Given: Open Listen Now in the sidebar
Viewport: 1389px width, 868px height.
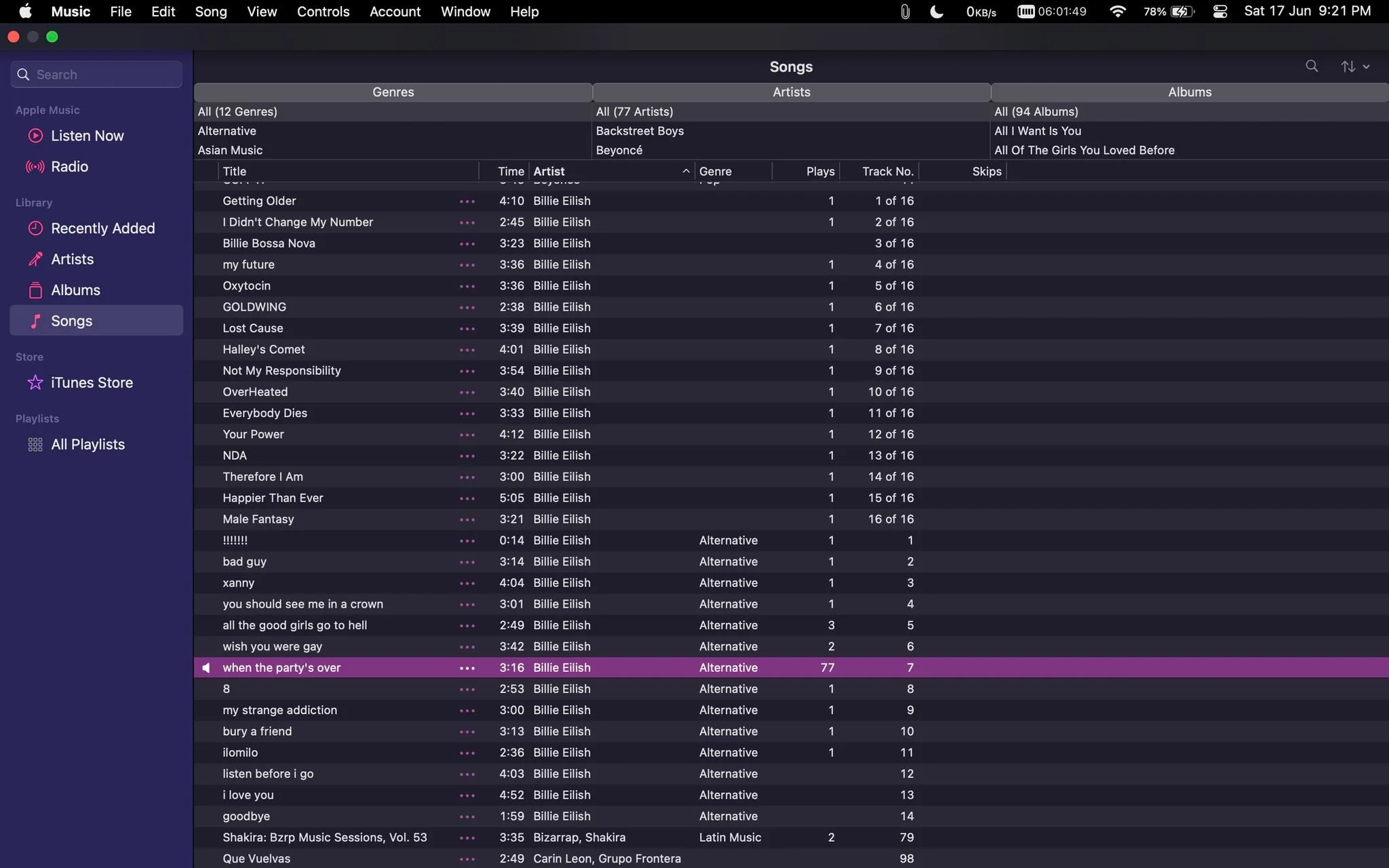Looking at the screenshot, I should [96, 136].
